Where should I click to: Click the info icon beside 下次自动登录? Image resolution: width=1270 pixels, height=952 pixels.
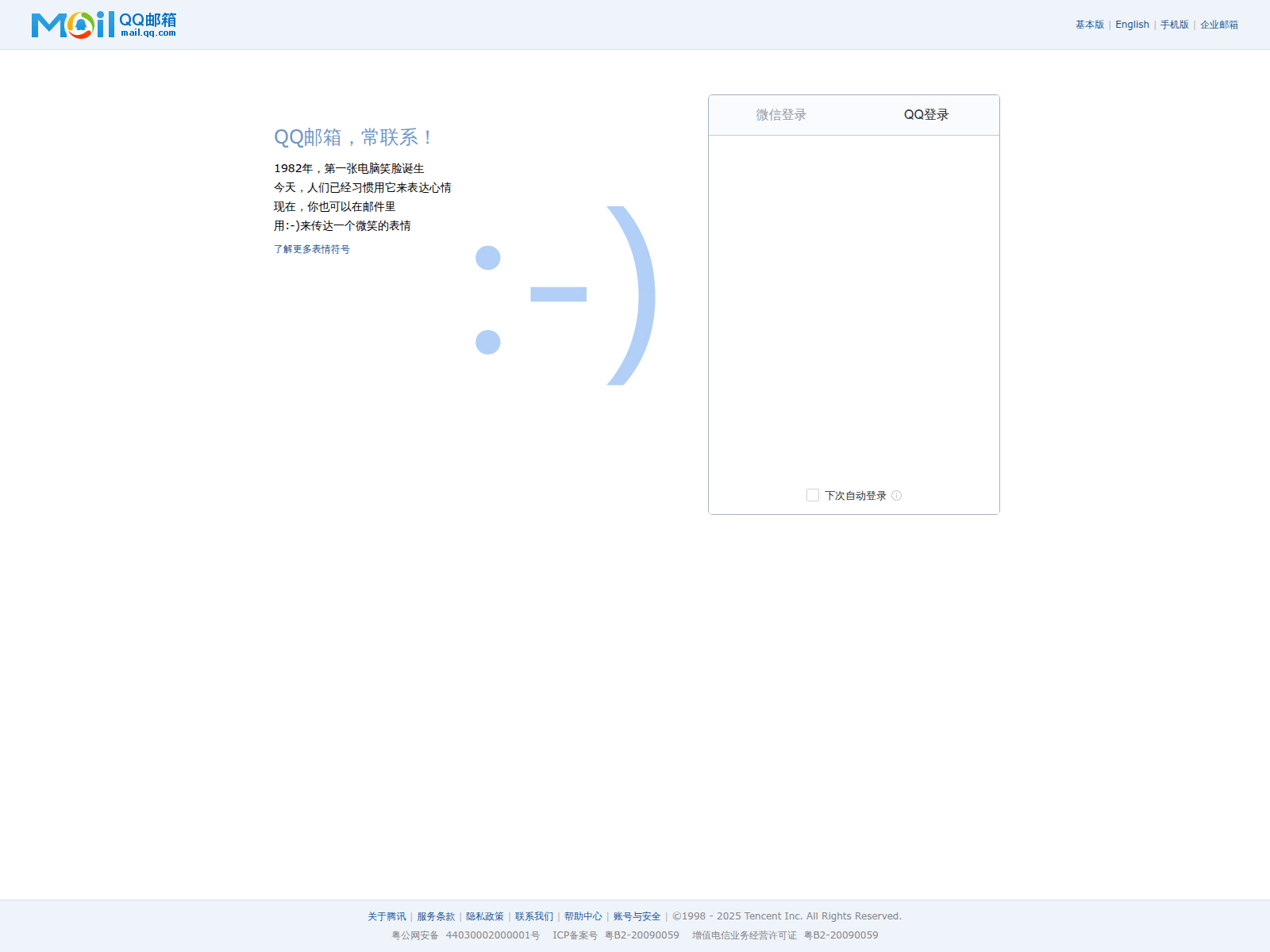(896, 496)
